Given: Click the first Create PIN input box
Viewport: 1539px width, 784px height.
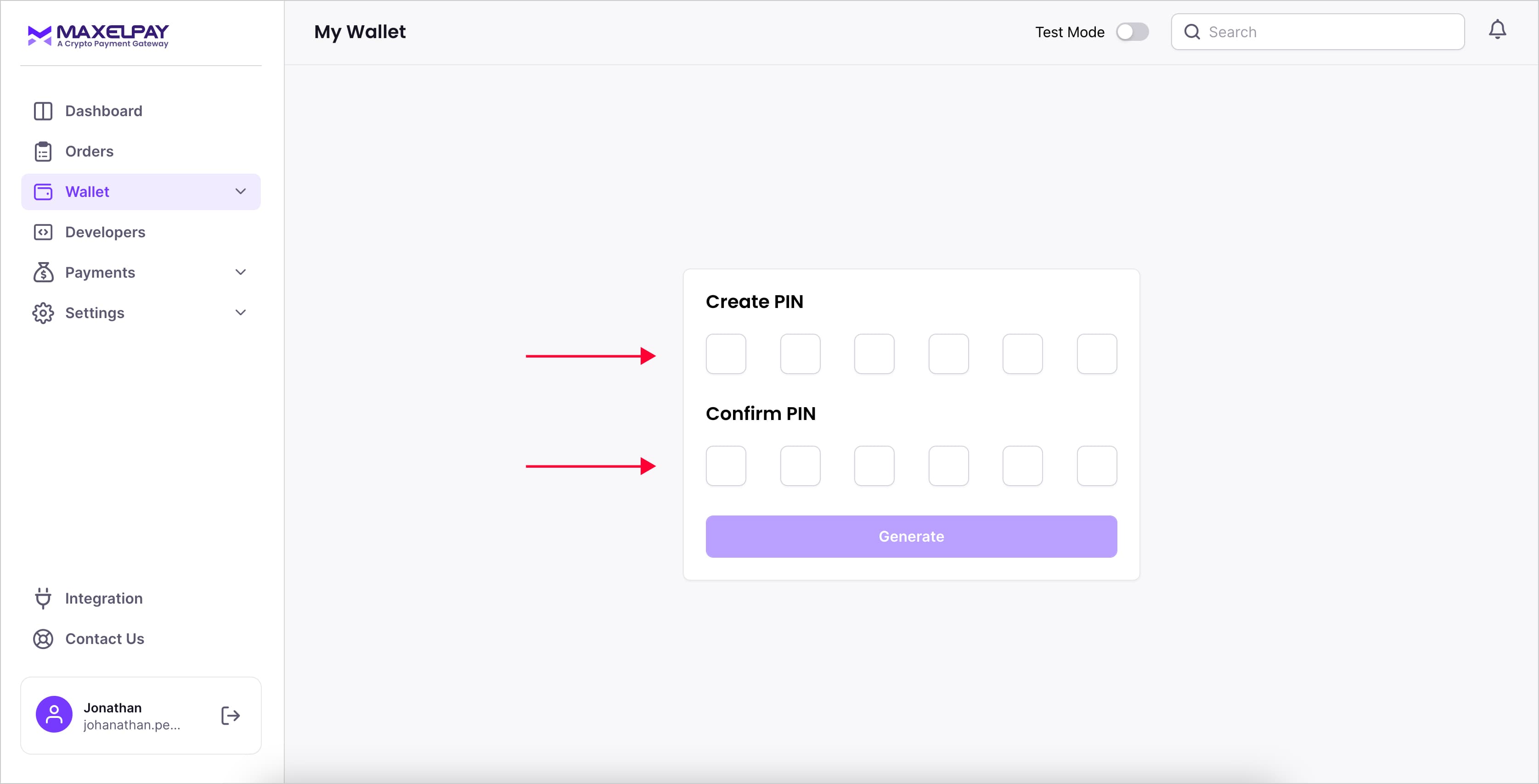Looking at the screenshot, I should 726,353.
